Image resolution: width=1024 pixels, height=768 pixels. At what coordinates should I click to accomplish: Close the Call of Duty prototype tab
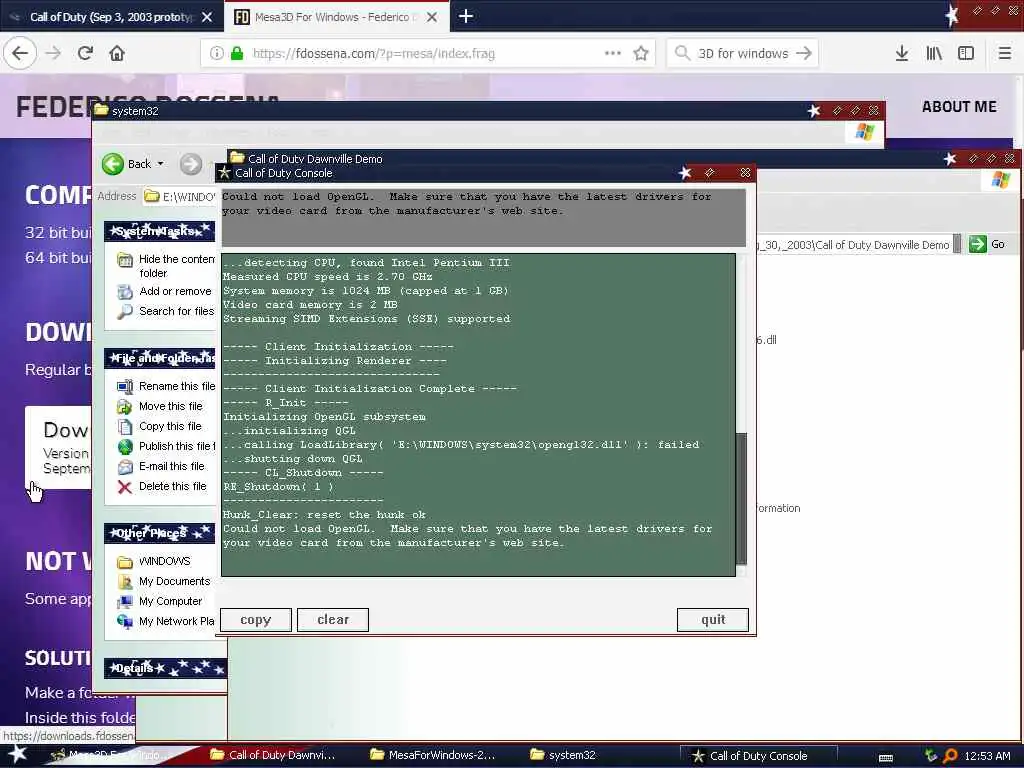(207, 17)
